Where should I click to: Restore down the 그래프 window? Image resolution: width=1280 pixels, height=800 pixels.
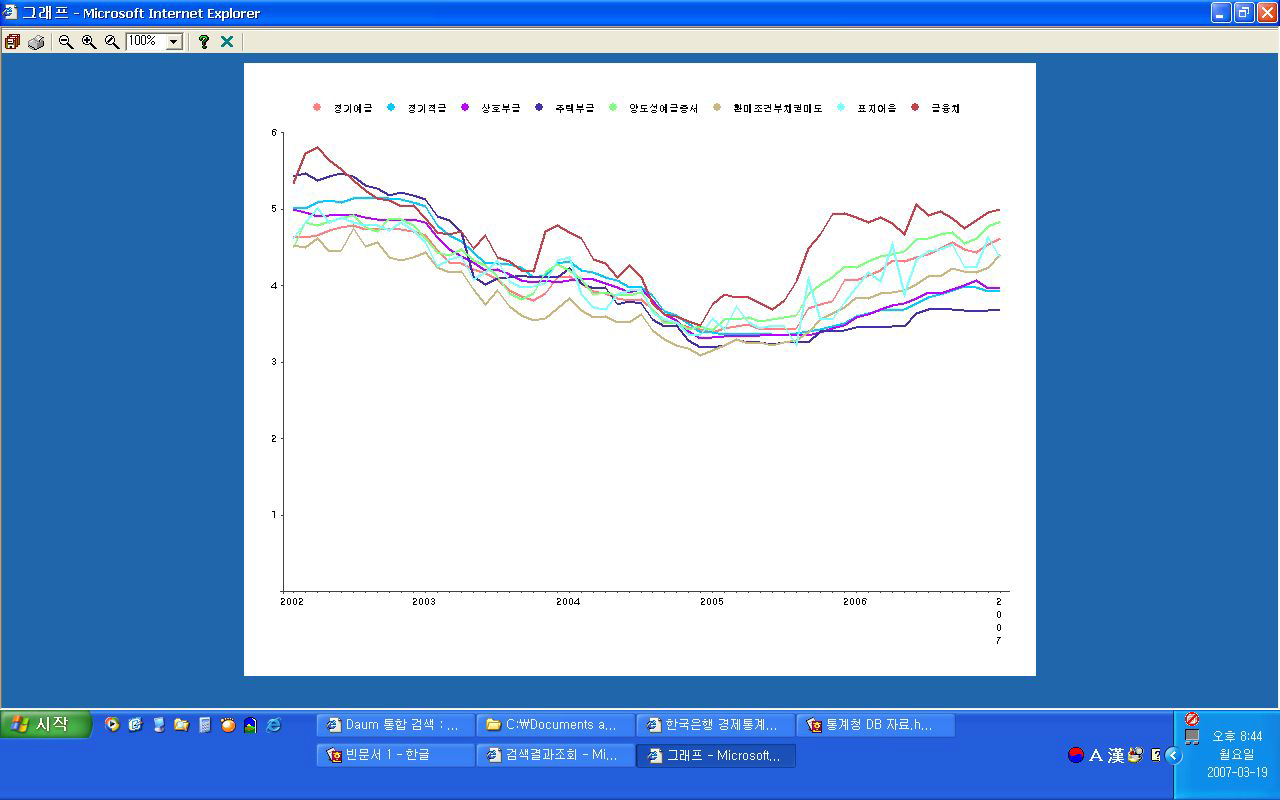(1244, 13)
